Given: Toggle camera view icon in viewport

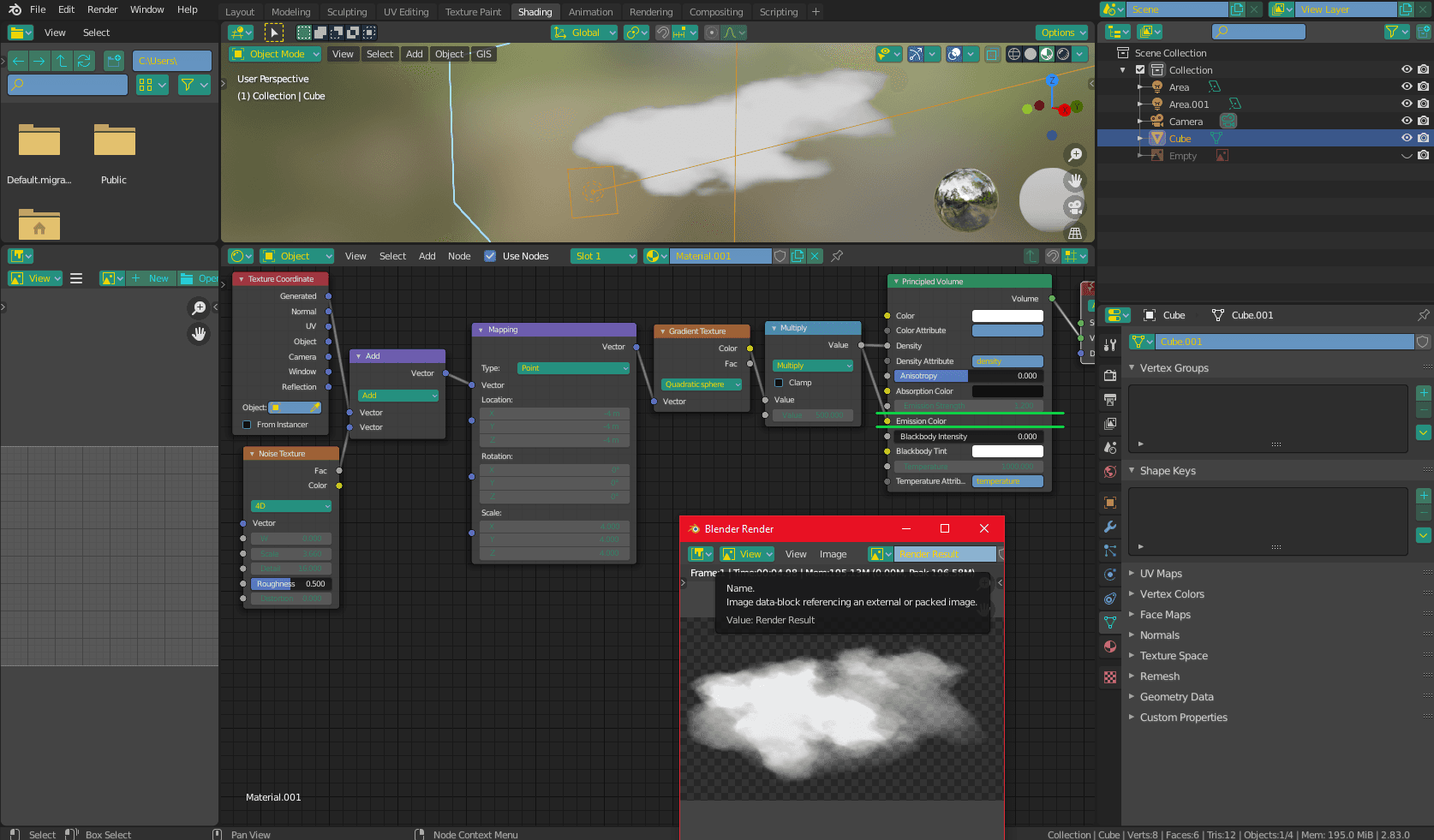Looking at the screenshot, I should (x=1074, y=207).
